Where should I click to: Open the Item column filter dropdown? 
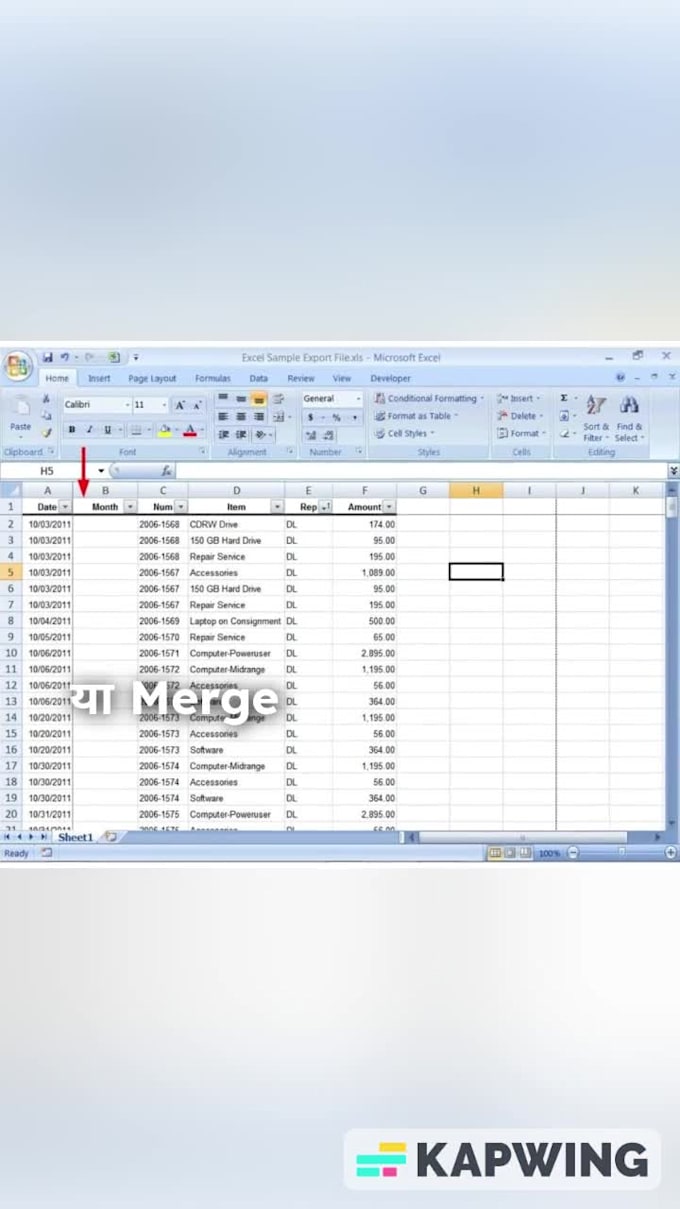[277, 507]
